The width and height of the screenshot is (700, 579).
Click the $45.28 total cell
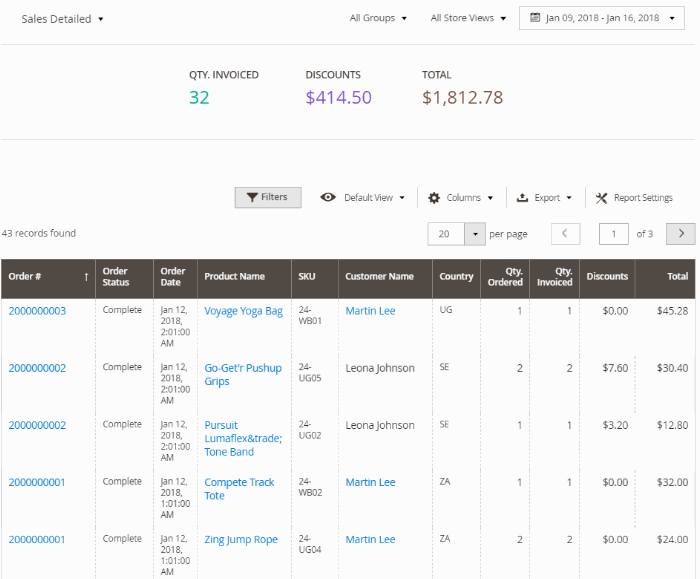point(672,311)
